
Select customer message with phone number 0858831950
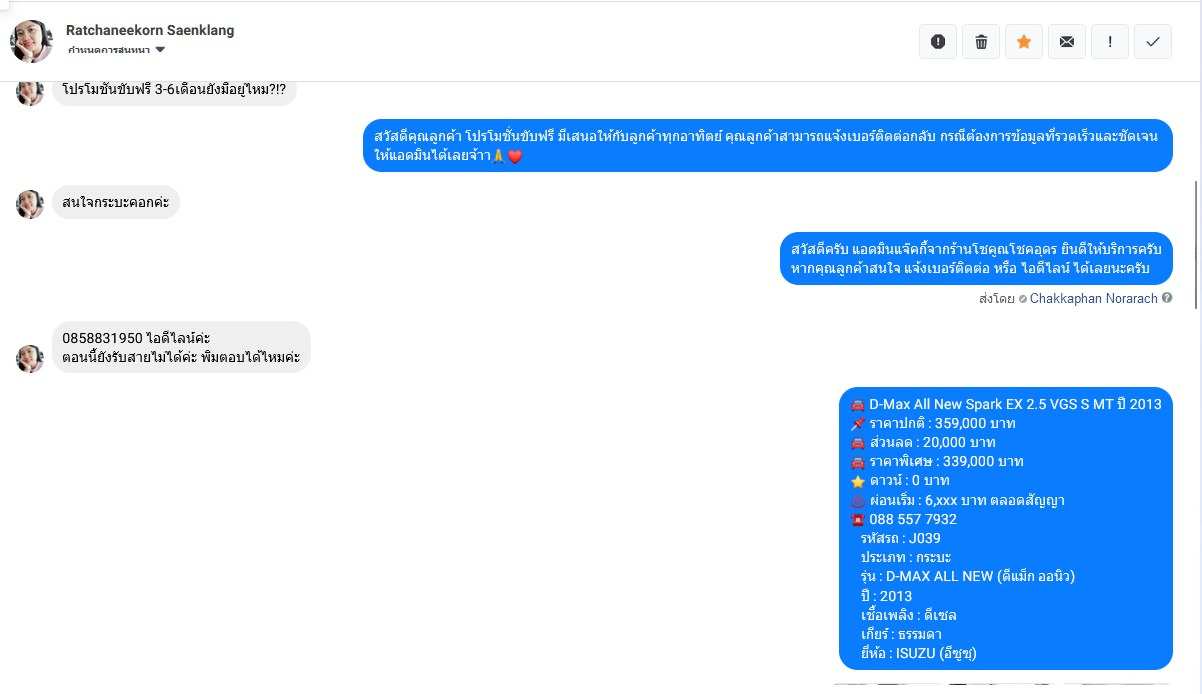tap(181, 347)
